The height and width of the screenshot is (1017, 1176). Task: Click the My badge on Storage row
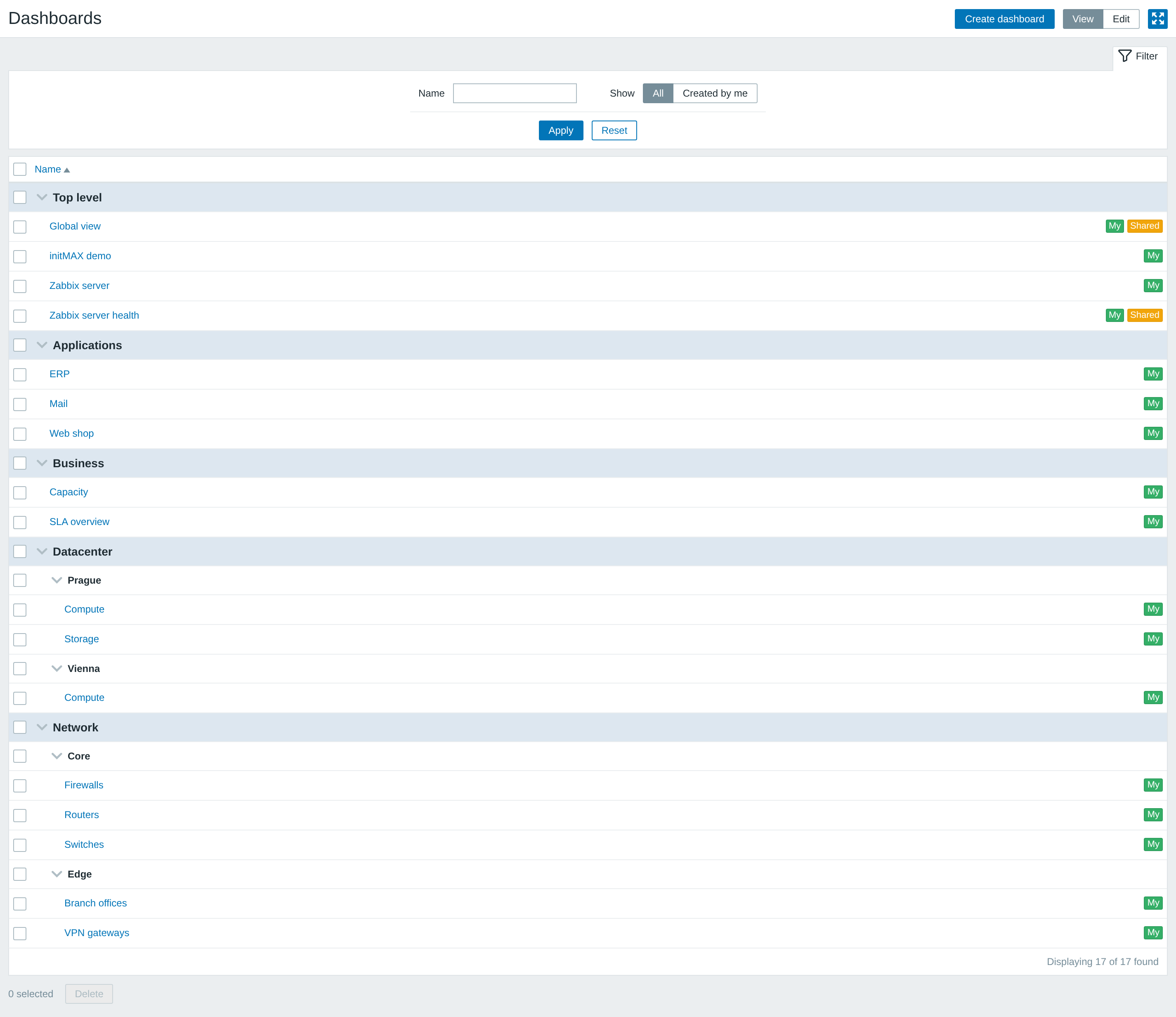click(x=1153, y=639)
